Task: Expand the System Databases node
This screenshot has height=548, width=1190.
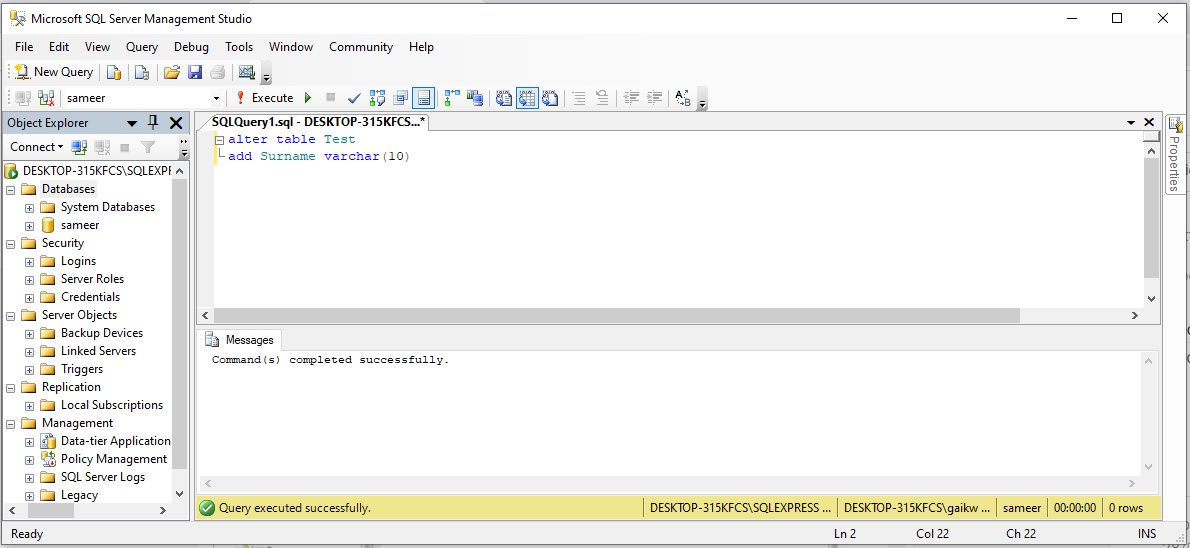Action: click(x=30, y=207)
